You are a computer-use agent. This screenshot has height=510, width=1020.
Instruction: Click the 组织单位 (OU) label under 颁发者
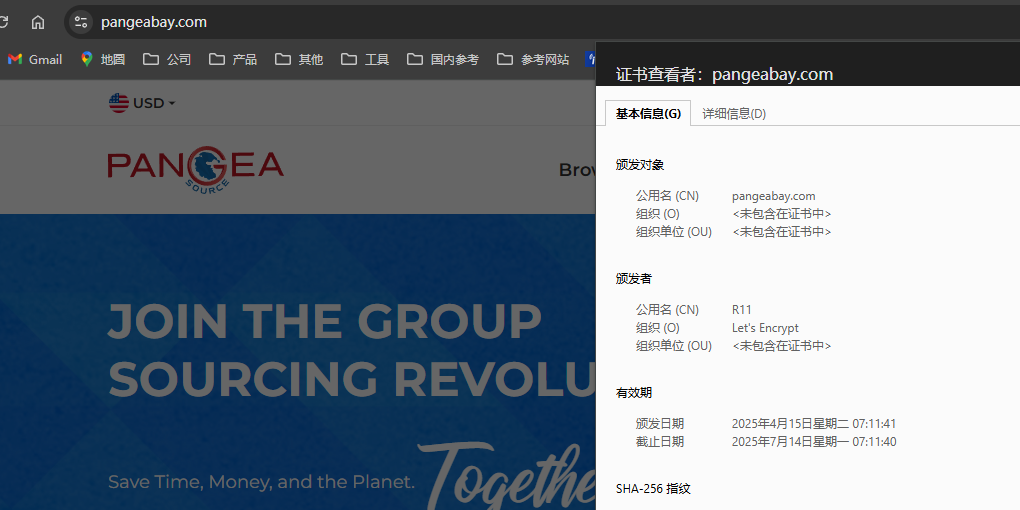(x=673, y=346)
